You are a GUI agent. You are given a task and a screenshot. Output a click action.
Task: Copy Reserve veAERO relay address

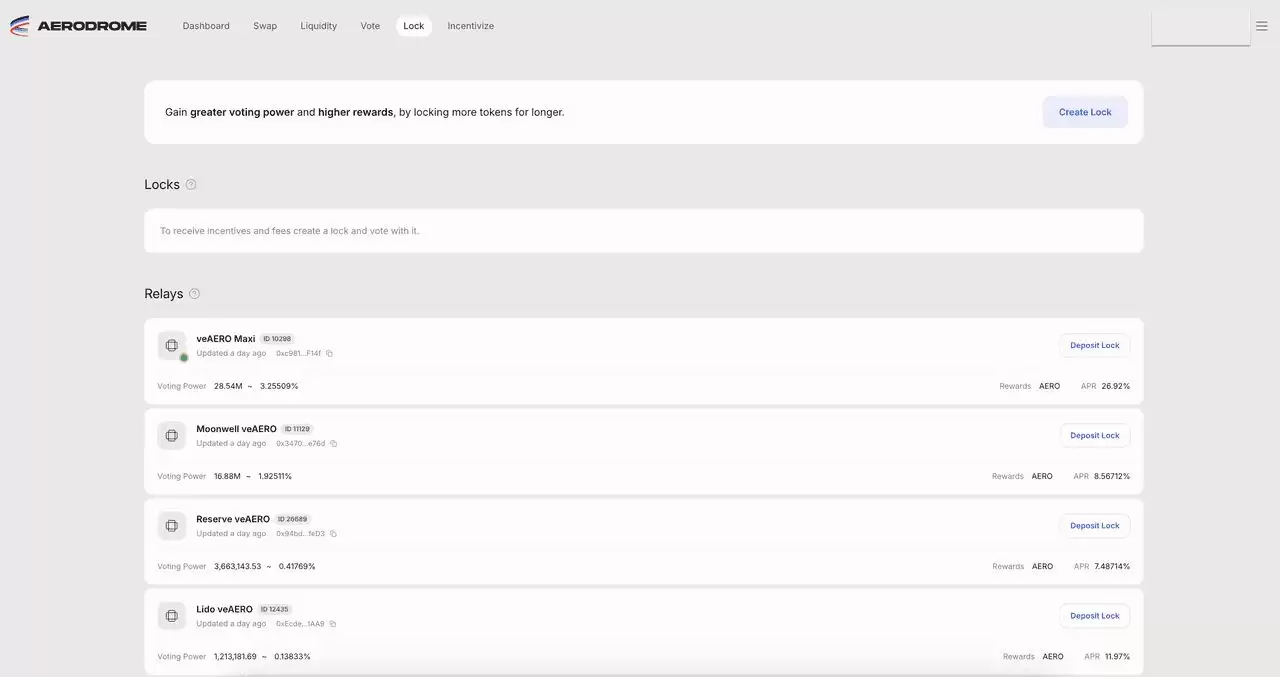(x=333, y=534)
